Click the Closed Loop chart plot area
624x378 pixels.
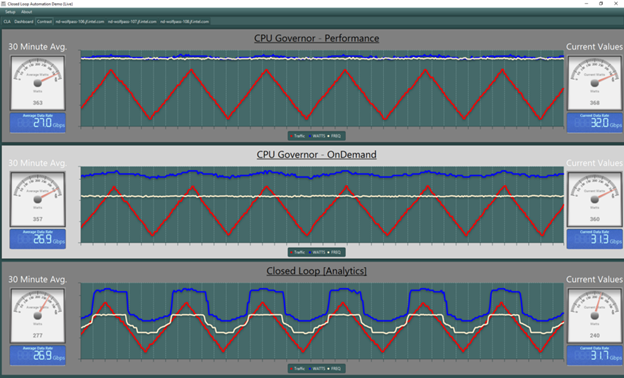(x=322, y=321)
